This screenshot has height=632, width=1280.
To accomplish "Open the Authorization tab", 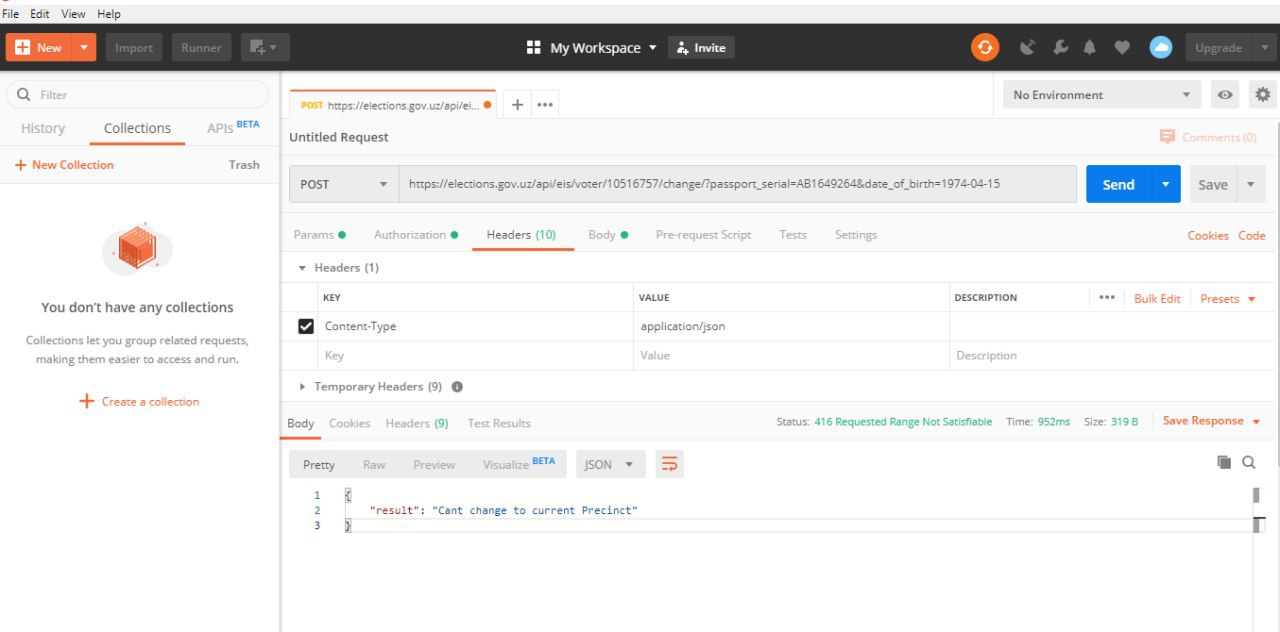I will tap(415, 235).
